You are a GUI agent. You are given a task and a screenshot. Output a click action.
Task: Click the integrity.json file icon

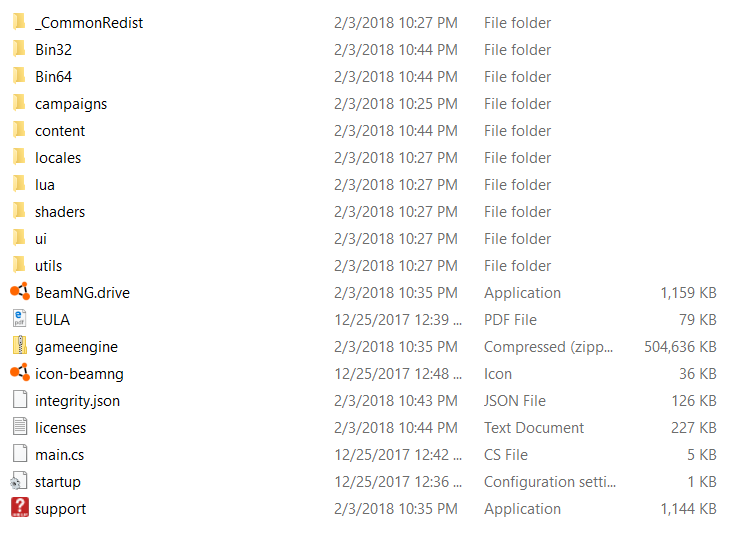(x=20, y=400)
